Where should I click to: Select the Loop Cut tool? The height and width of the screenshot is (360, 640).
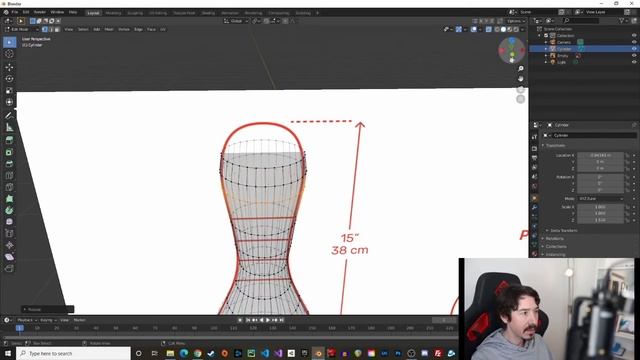pyautogui.click(x=9, y=176)
